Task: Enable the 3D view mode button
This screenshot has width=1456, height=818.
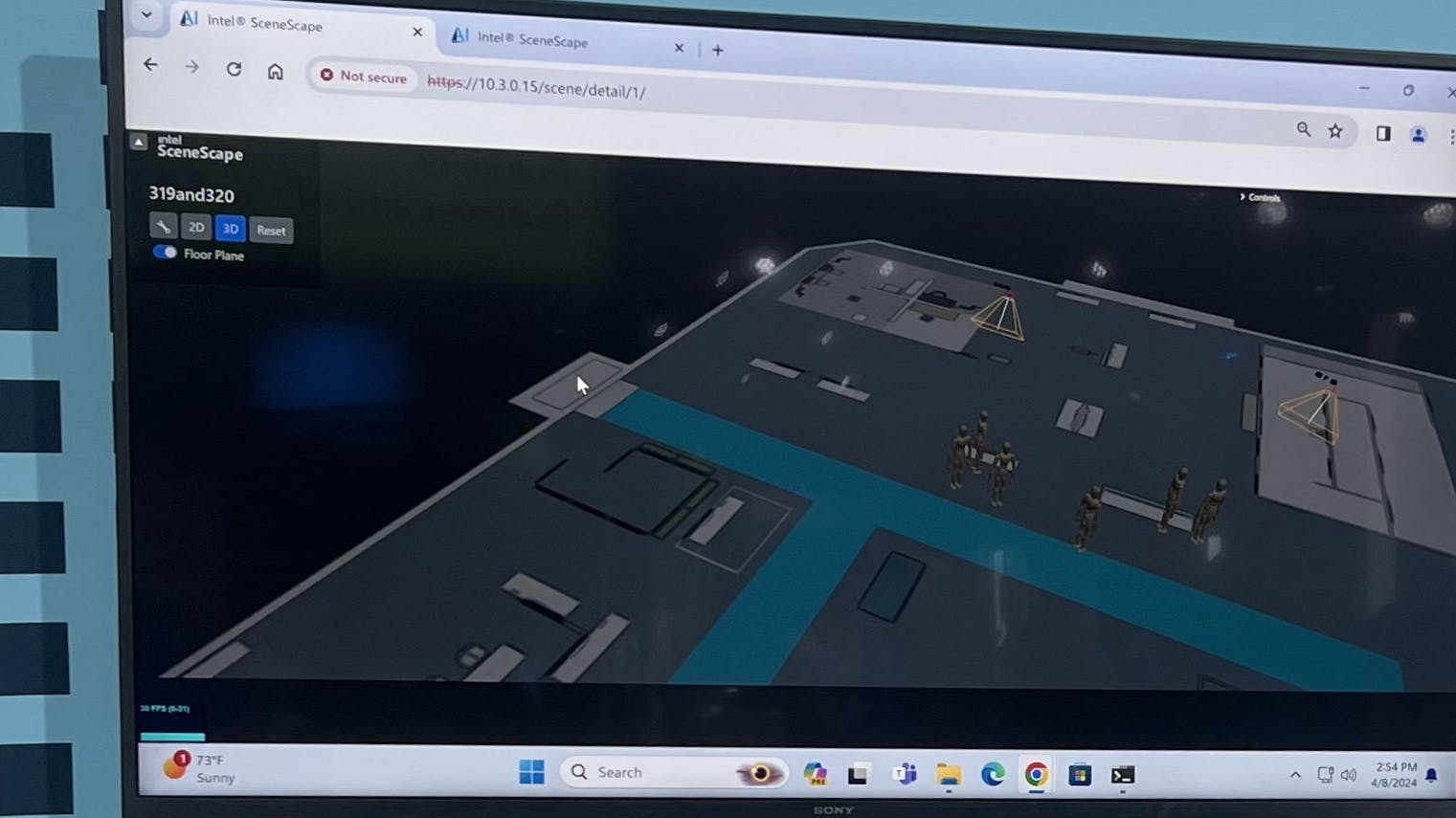Action: pyautogui.click(x=230, y=228)
